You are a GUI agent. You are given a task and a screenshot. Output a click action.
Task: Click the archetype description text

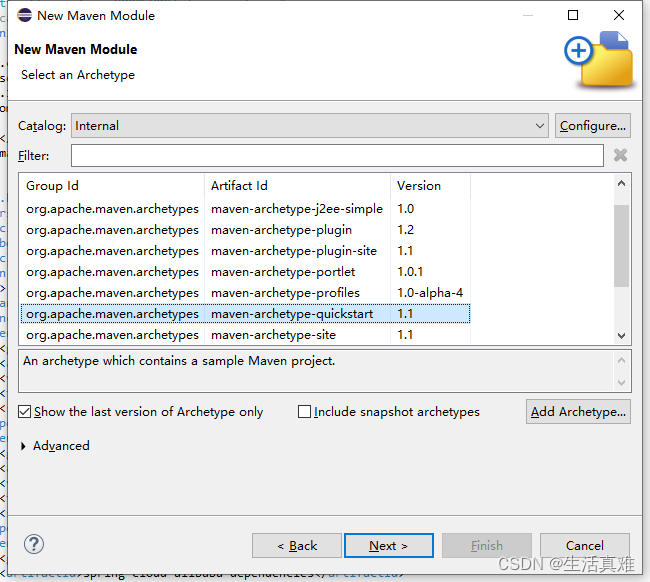click(179, 361)
